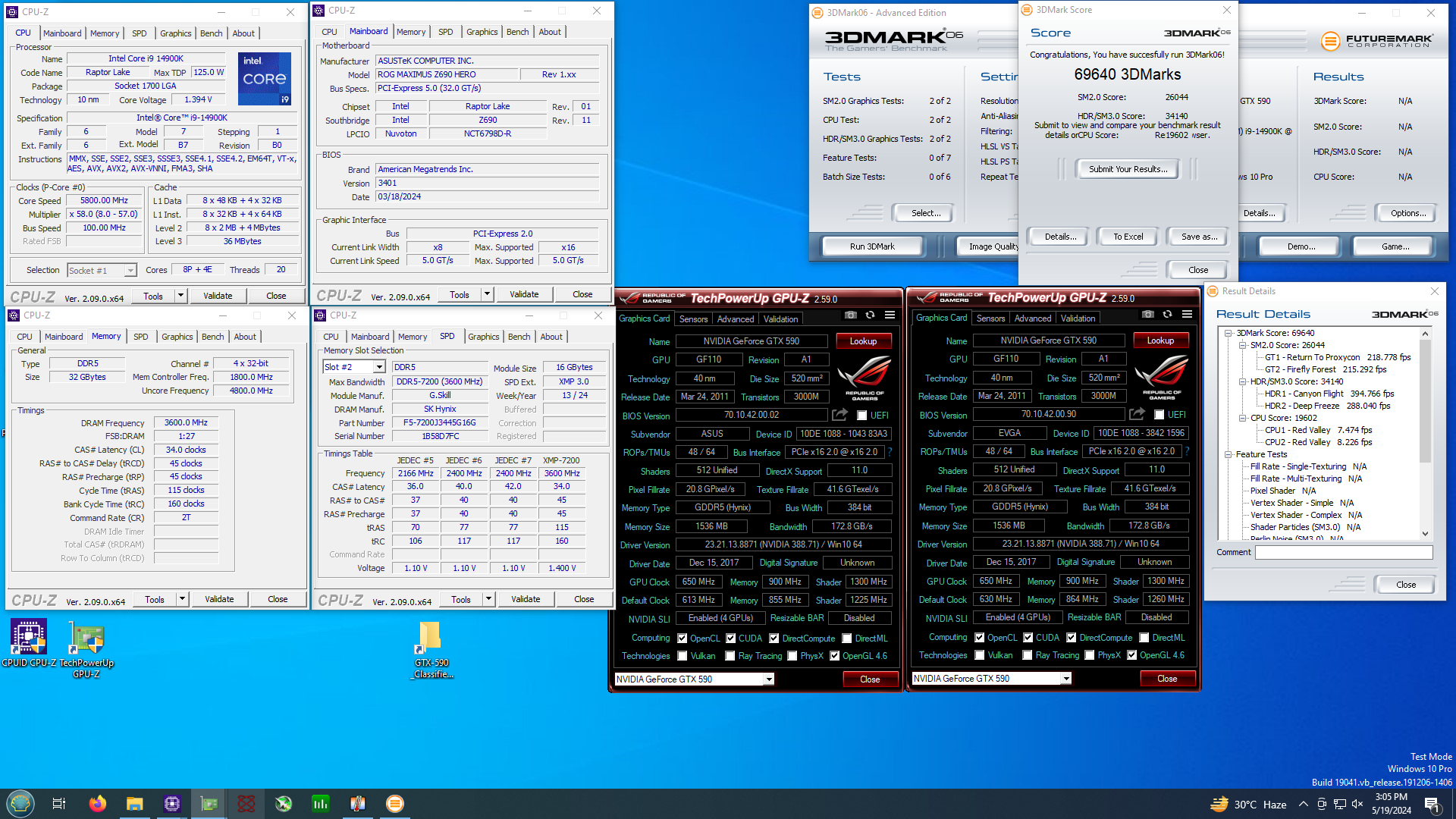Screen dimensions: 1456x819
Task: Switch to Sensors tab in ASUS GPU-Z window
Action: tap(693, 319)
